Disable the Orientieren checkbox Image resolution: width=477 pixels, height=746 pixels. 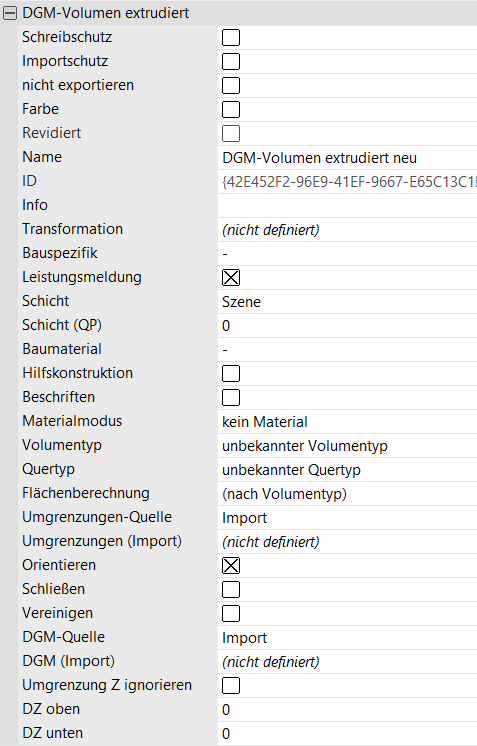point(231,565)
